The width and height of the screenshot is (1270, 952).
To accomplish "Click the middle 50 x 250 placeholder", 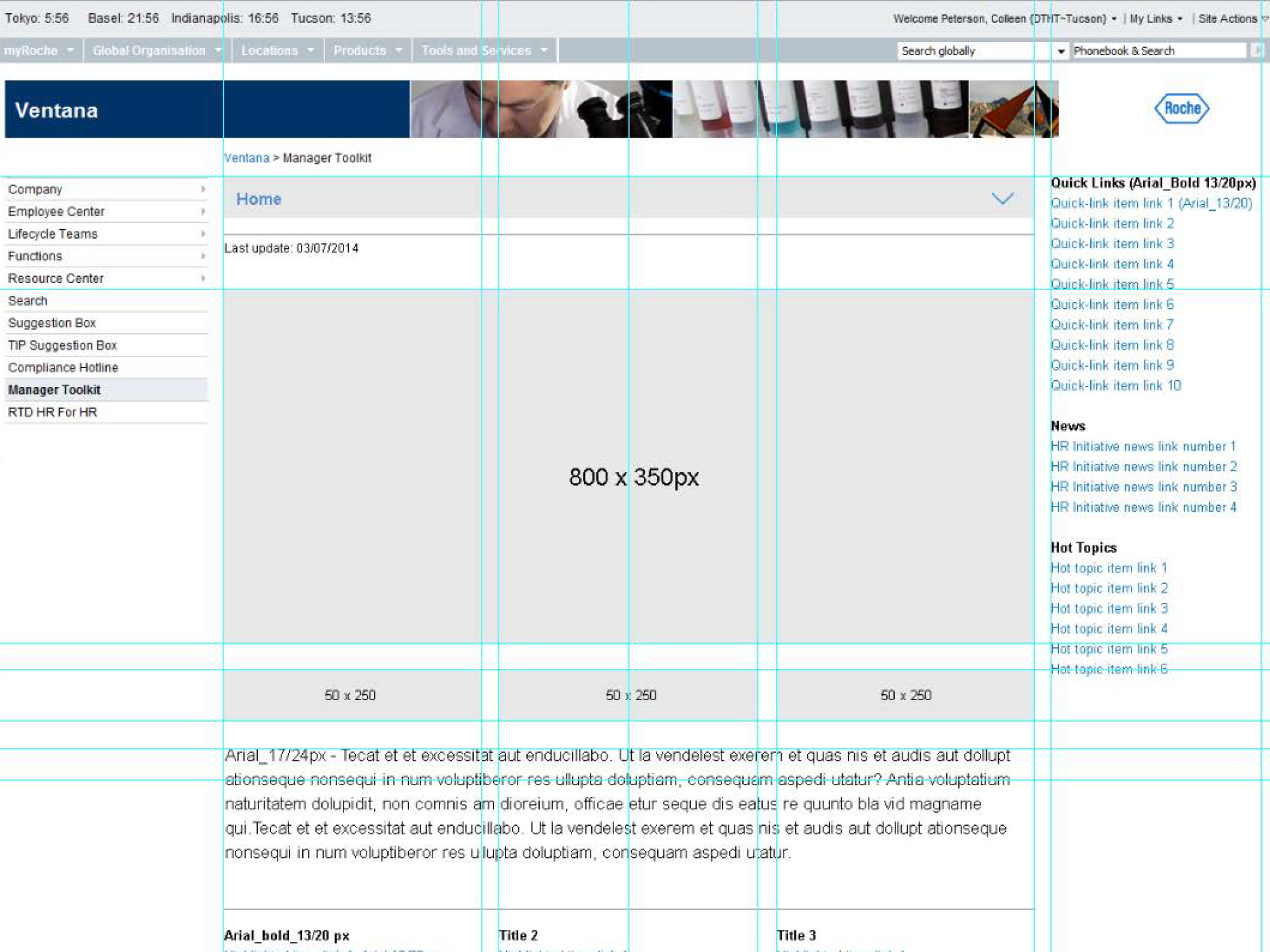I will tap(628, 695).
